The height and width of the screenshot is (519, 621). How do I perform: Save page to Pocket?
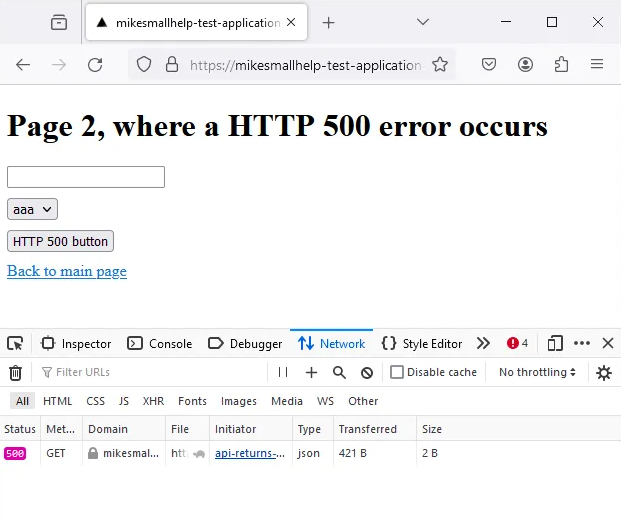tap(489, 64)
